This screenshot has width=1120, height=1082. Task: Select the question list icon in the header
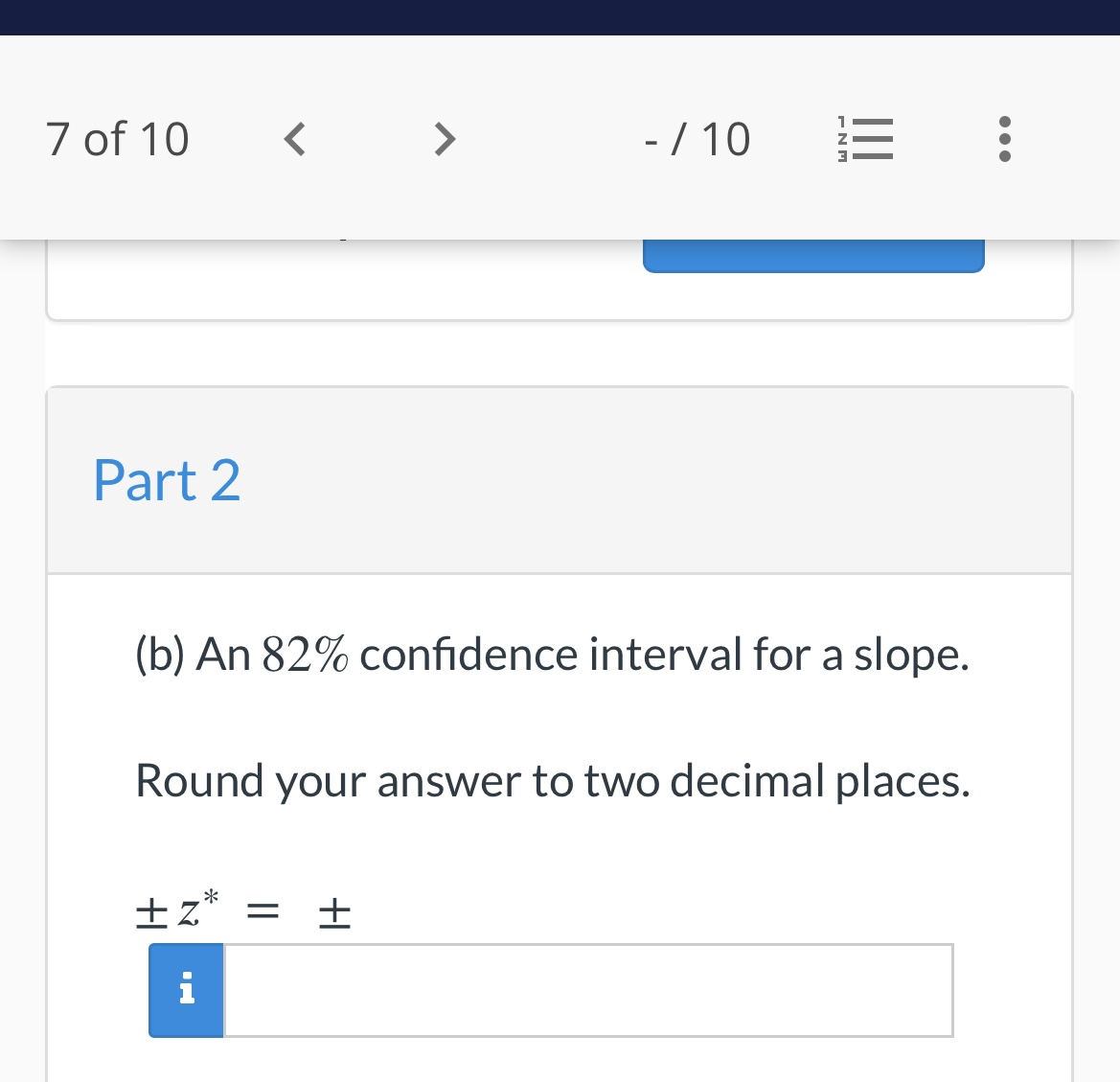[865, 138]
